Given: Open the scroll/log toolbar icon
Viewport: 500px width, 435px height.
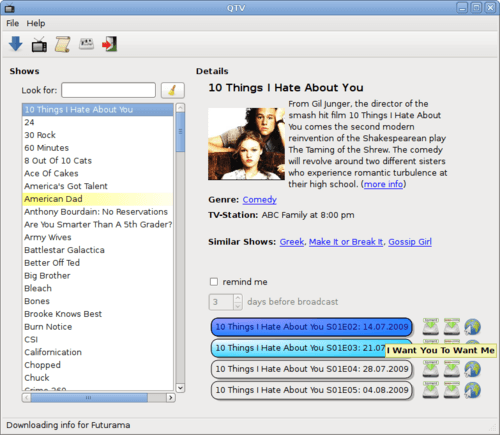Looking at the screenshot, I should [x=63, y=44].
